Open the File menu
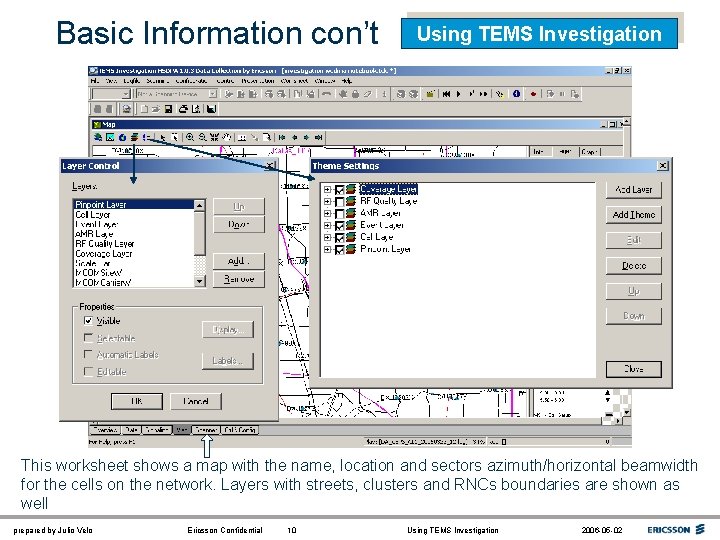The width and height of the screenshot is (720, 540). pyautogui.click(x=95, y=81)
